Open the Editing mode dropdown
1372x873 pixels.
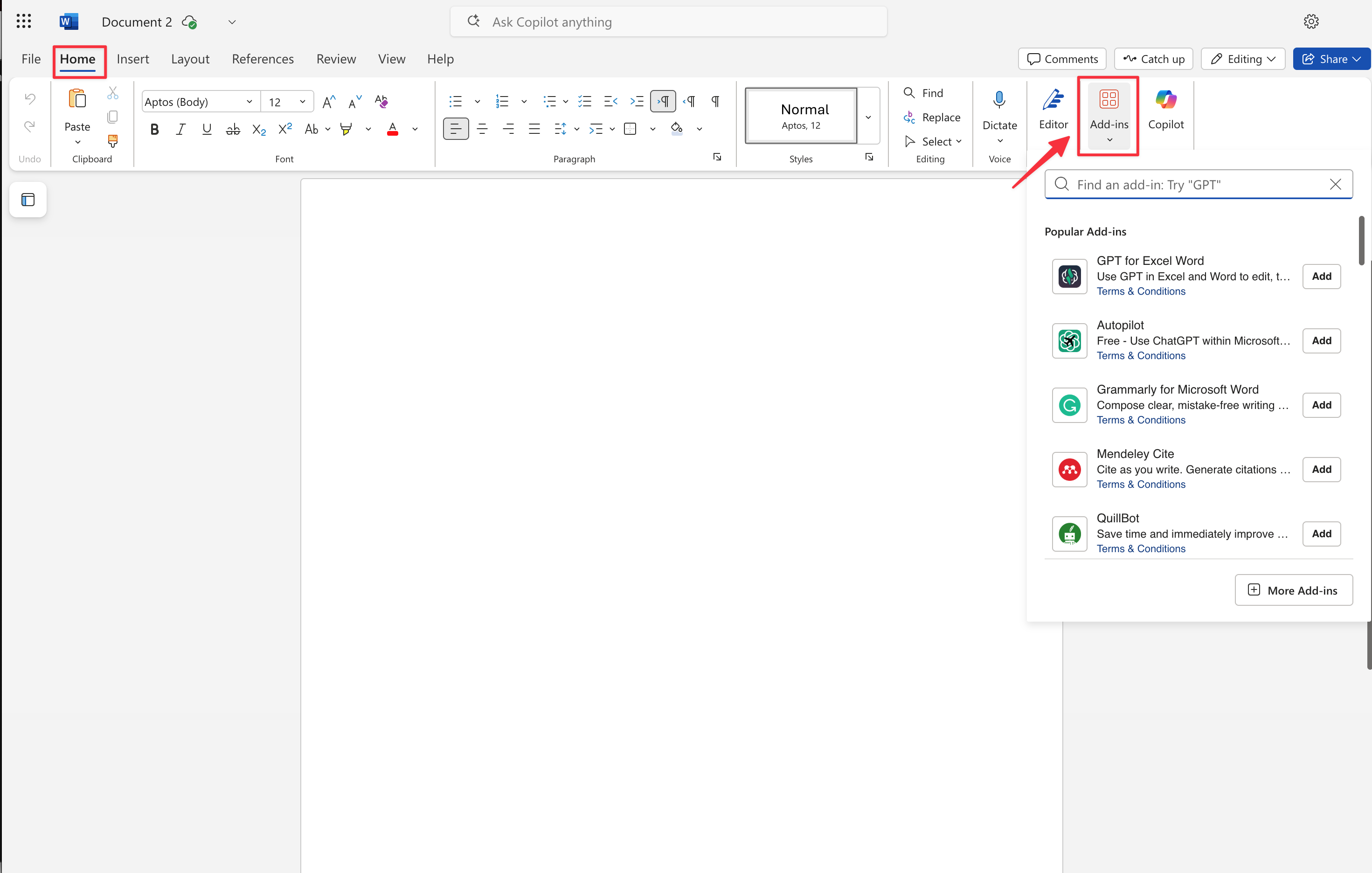tap(1243, 59)
